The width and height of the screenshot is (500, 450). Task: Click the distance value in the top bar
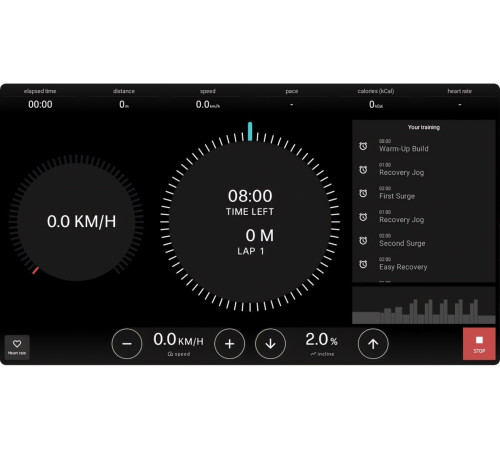click(124, 105)
